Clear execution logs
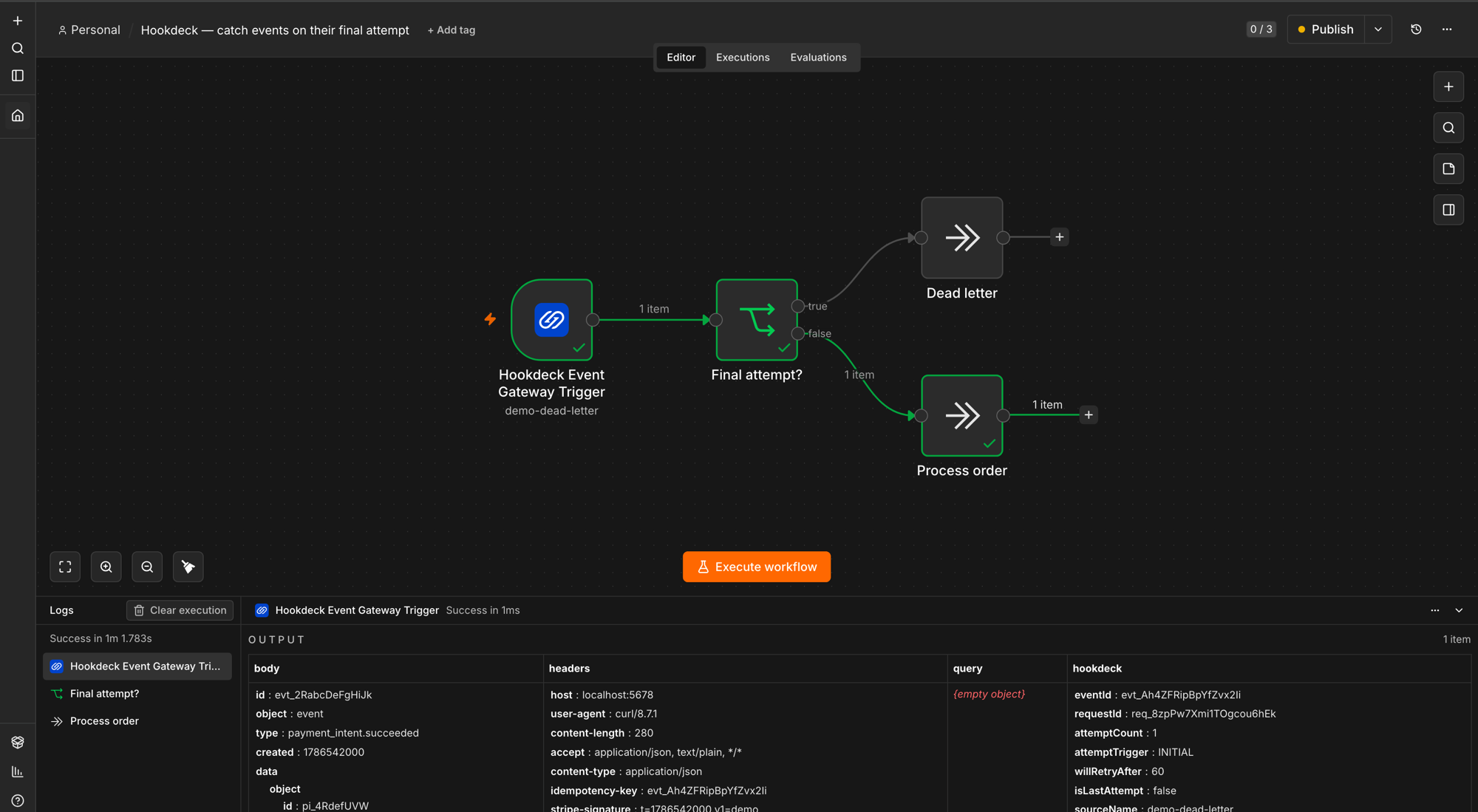 [180, 610]
